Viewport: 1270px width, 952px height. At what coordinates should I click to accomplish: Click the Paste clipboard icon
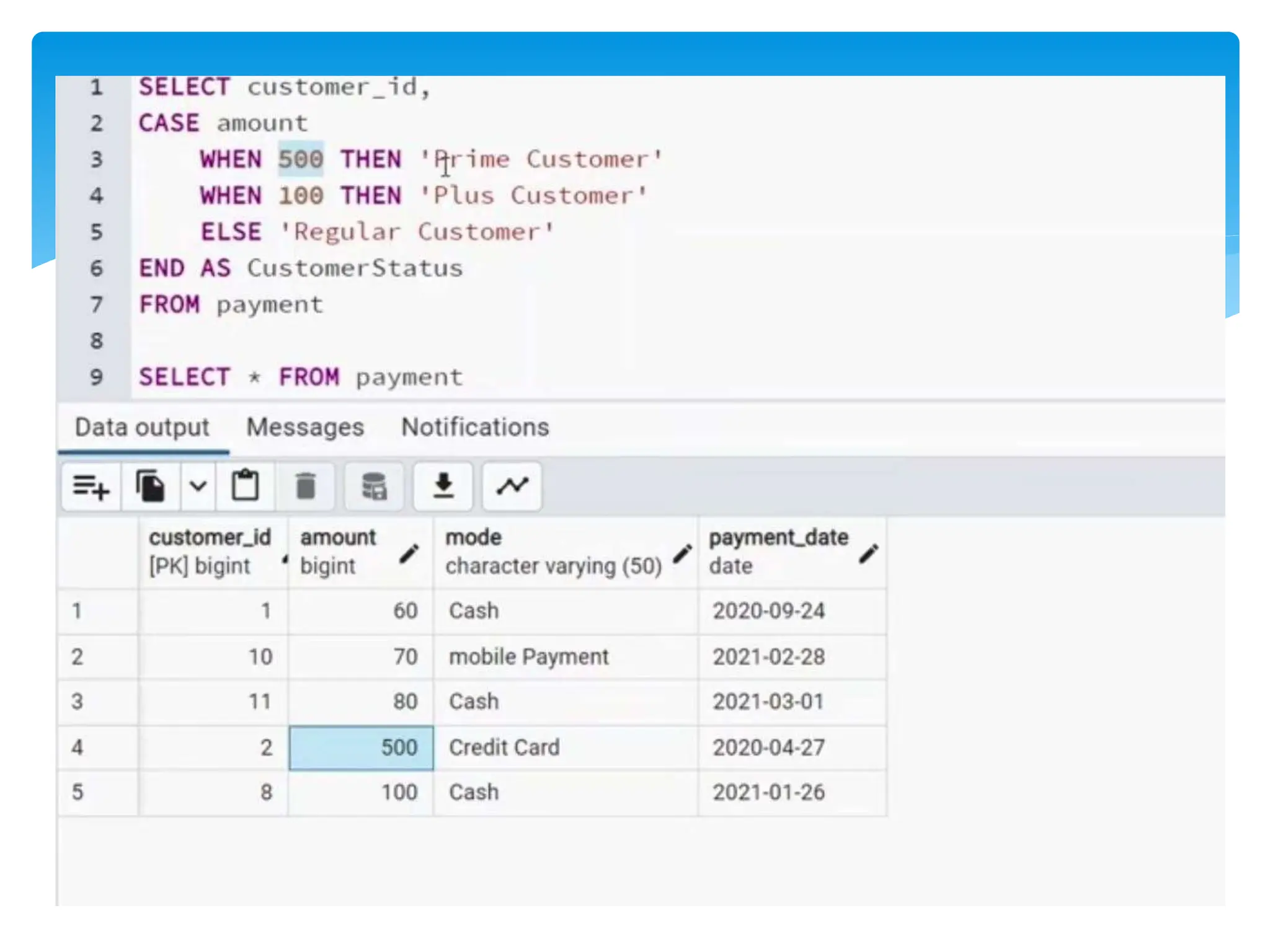tap(245, 487)
